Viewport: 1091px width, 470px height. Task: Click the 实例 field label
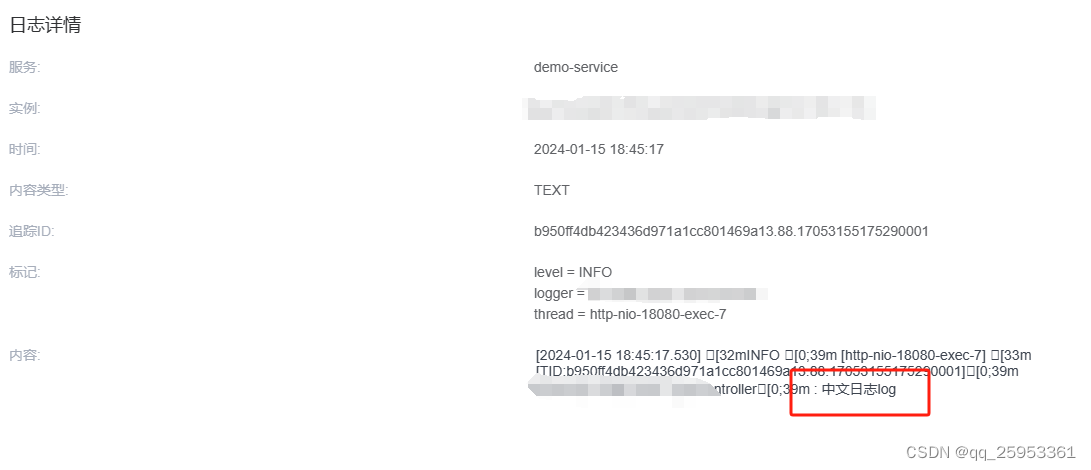[25, 108]
